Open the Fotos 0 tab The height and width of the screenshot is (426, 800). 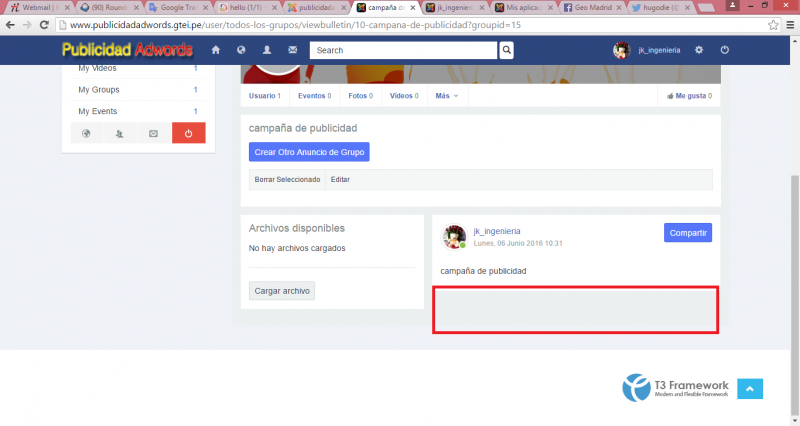[x=360, y=96]
